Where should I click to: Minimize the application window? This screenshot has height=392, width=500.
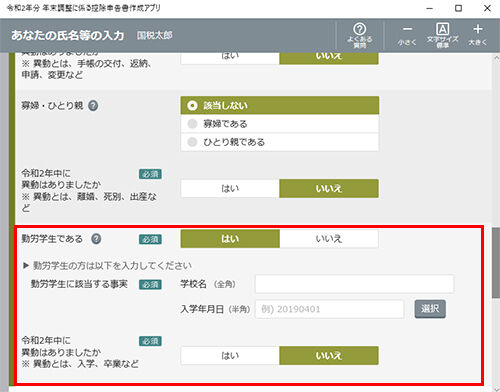click(x=430, y=8)
